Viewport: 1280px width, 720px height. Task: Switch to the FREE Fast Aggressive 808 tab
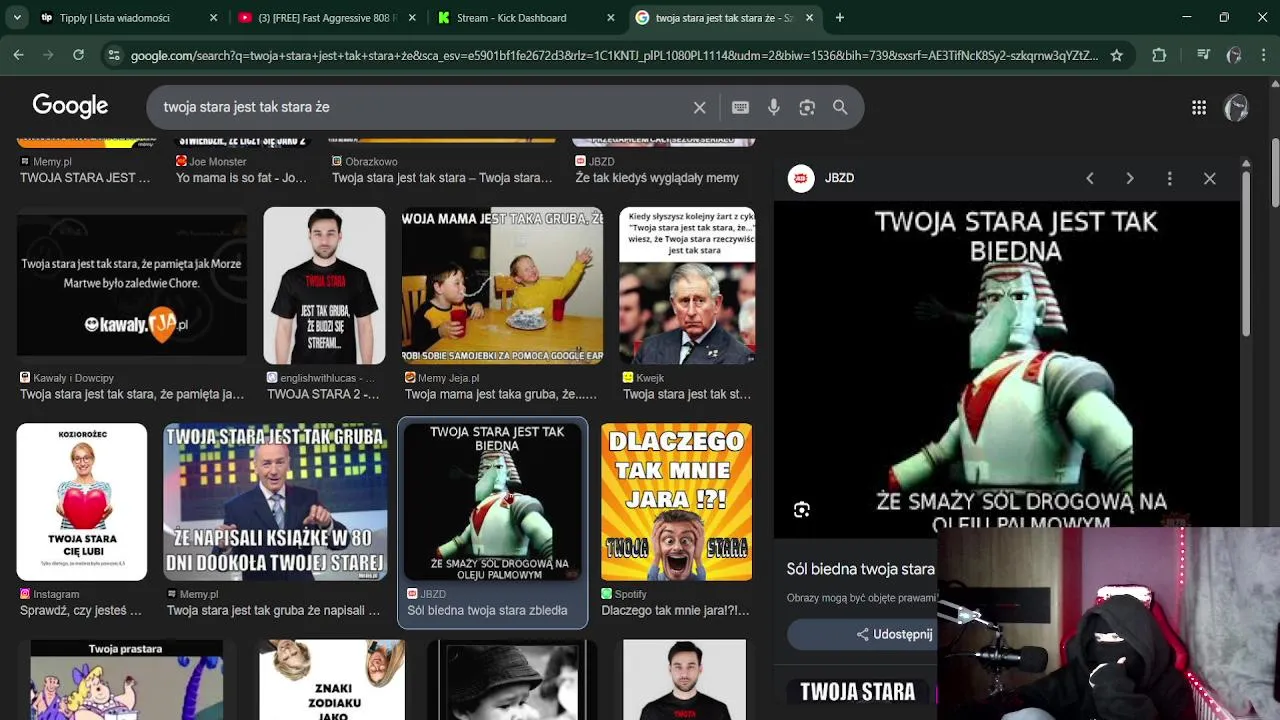[327, 18]
